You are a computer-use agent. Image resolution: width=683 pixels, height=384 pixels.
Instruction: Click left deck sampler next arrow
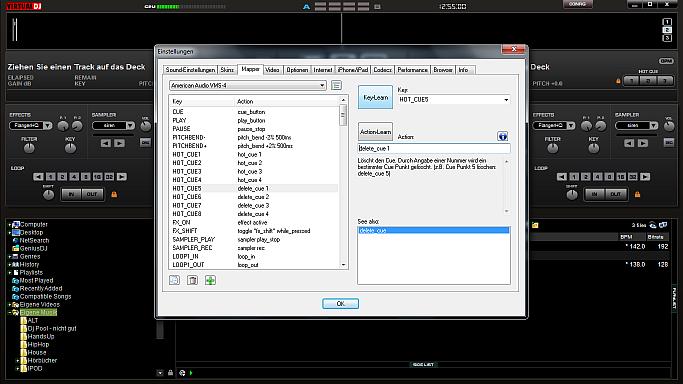[119, 143]
